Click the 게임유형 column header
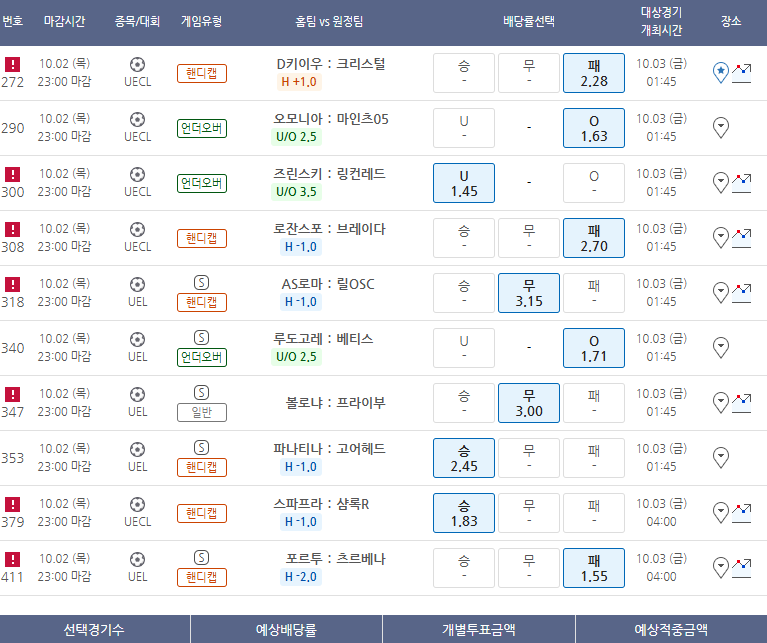Viewport: 767px width, 643px height. pos(201,21)
